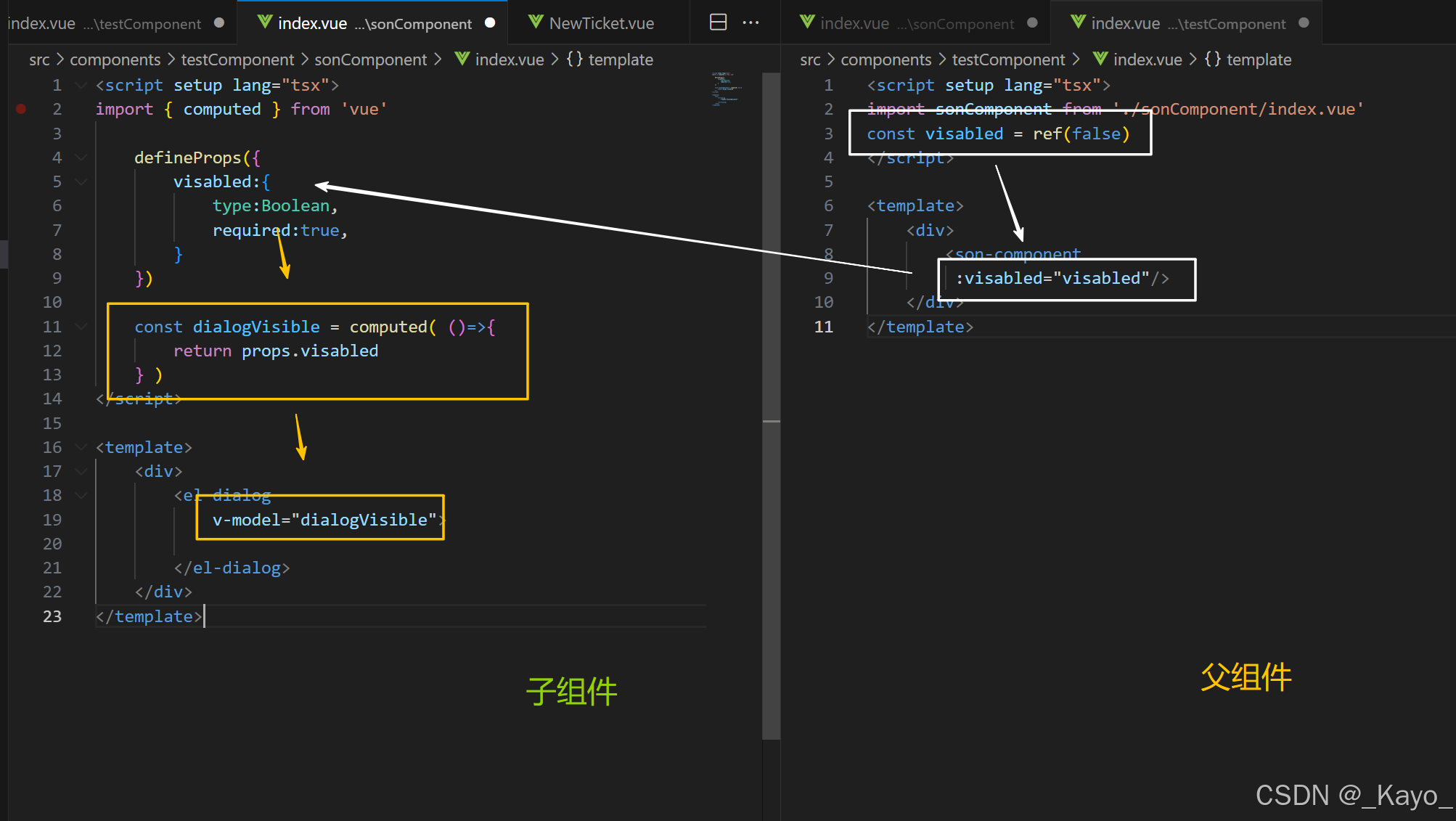Screen dimensions: 1456x821
Task: Collapse the template section at line 16
Action: click(x=81, y=447)
